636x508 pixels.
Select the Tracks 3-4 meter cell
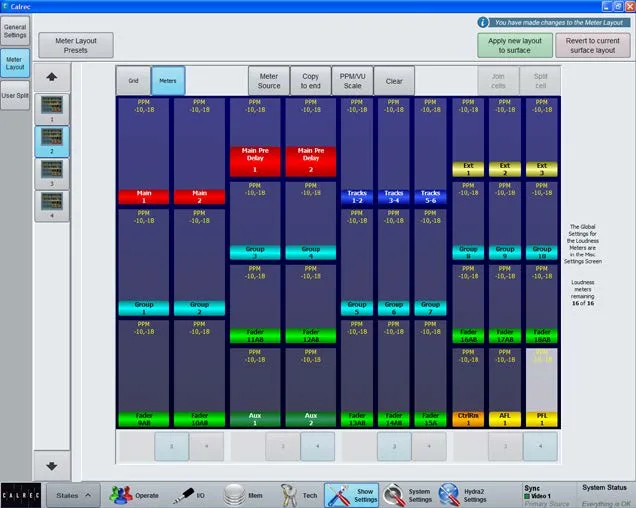point(393,151)
